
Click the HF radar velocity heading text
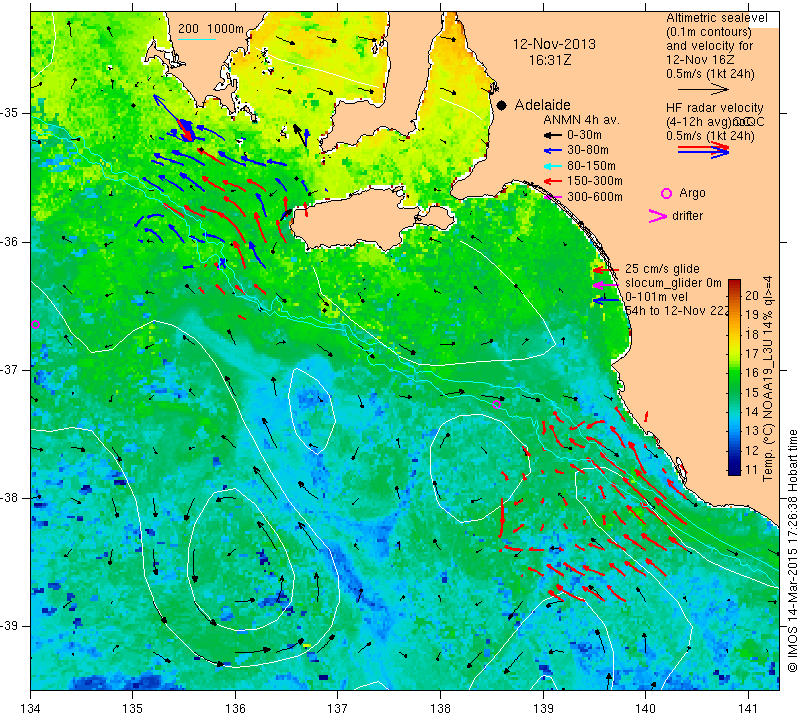(714, 108)
